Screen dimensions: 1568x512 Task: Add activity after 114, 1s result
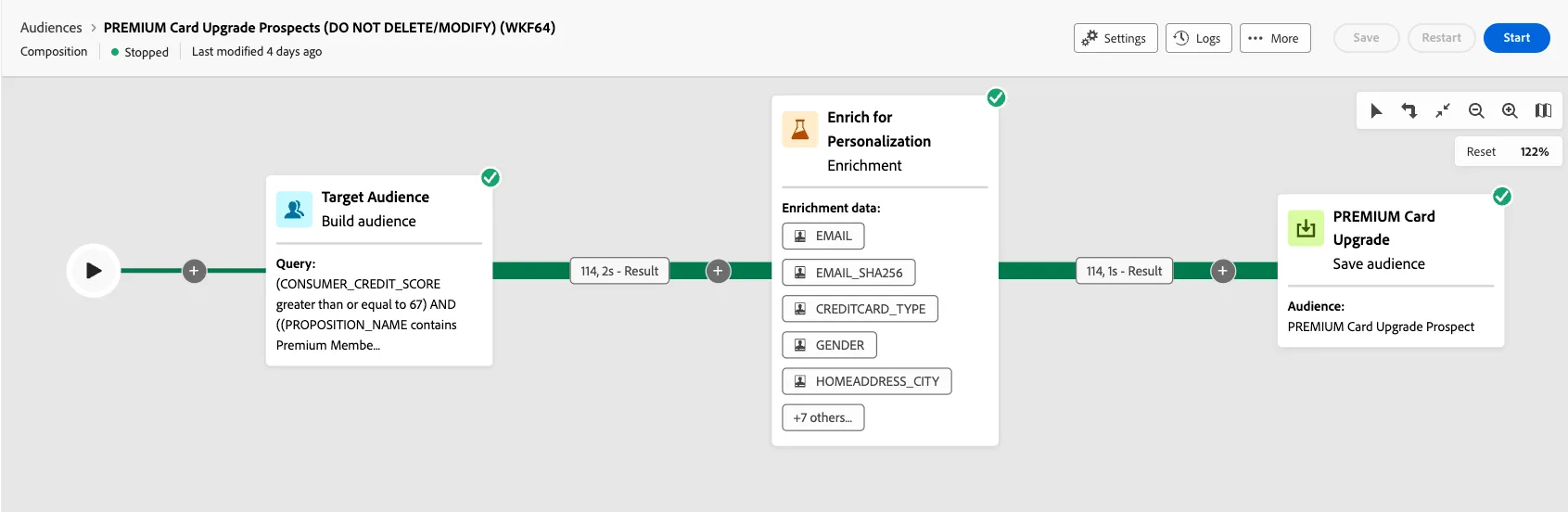tap(1223, 271)
